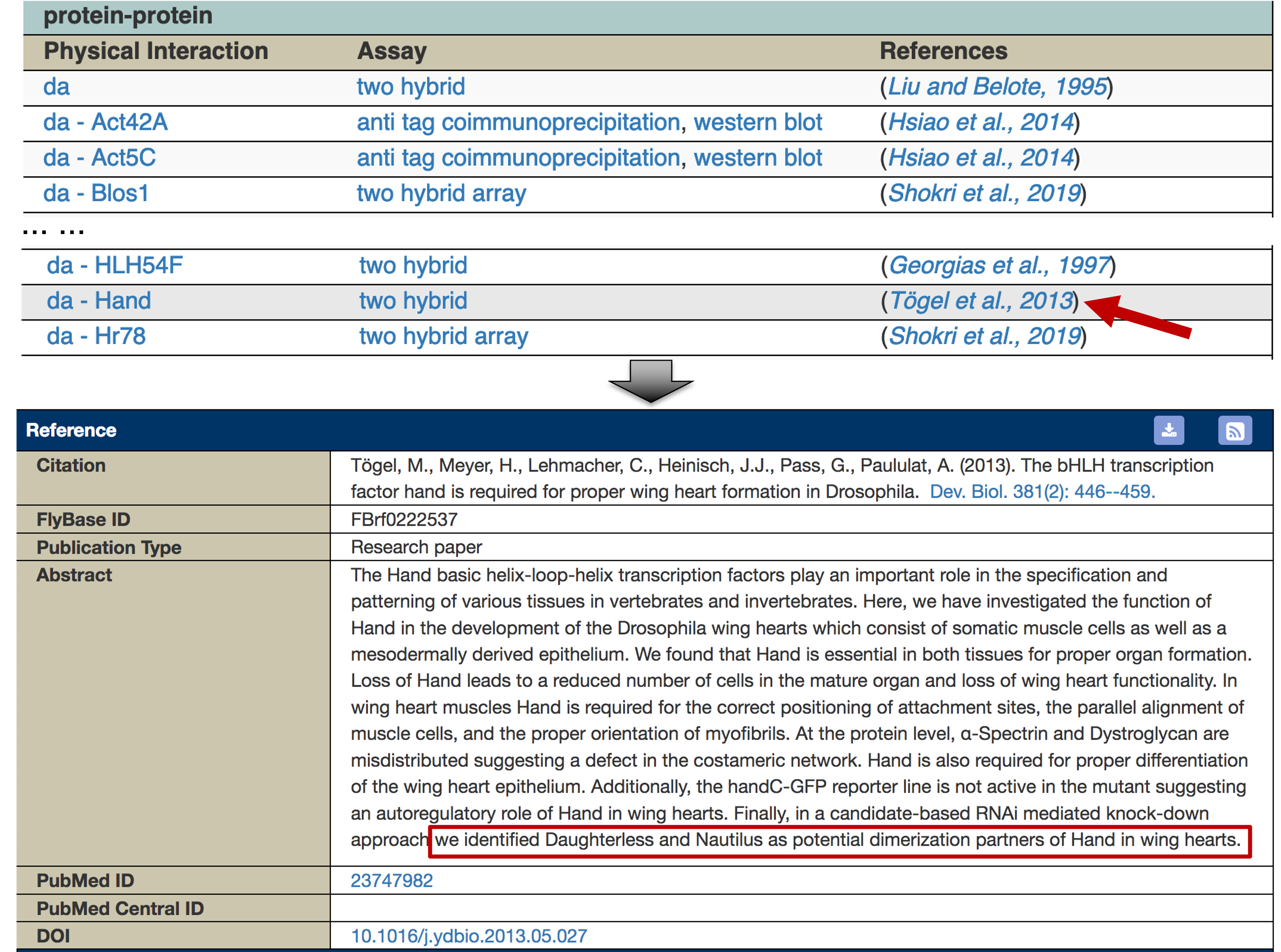This screenshot has width=1281, height=952.
Task: Download the reference using the download icon
Action: [x=1169, y=430]
